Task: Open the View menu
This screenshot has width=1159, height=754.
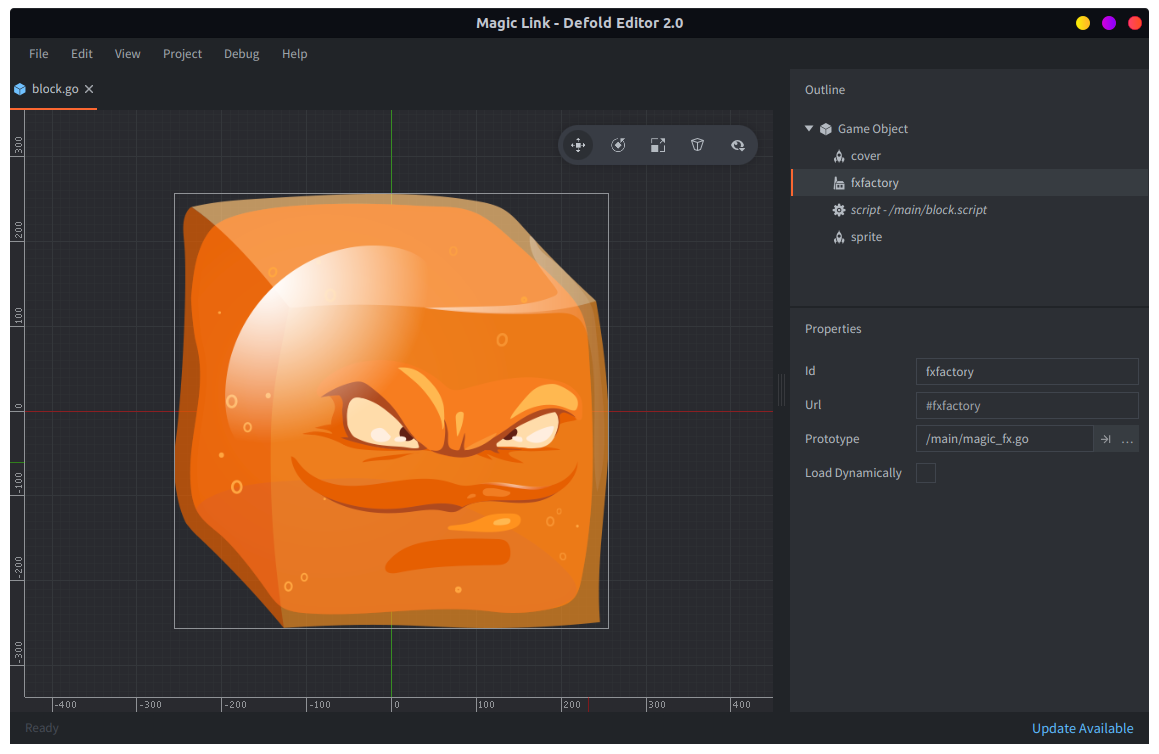Action: pyautogui.click(x=127, y=54)
